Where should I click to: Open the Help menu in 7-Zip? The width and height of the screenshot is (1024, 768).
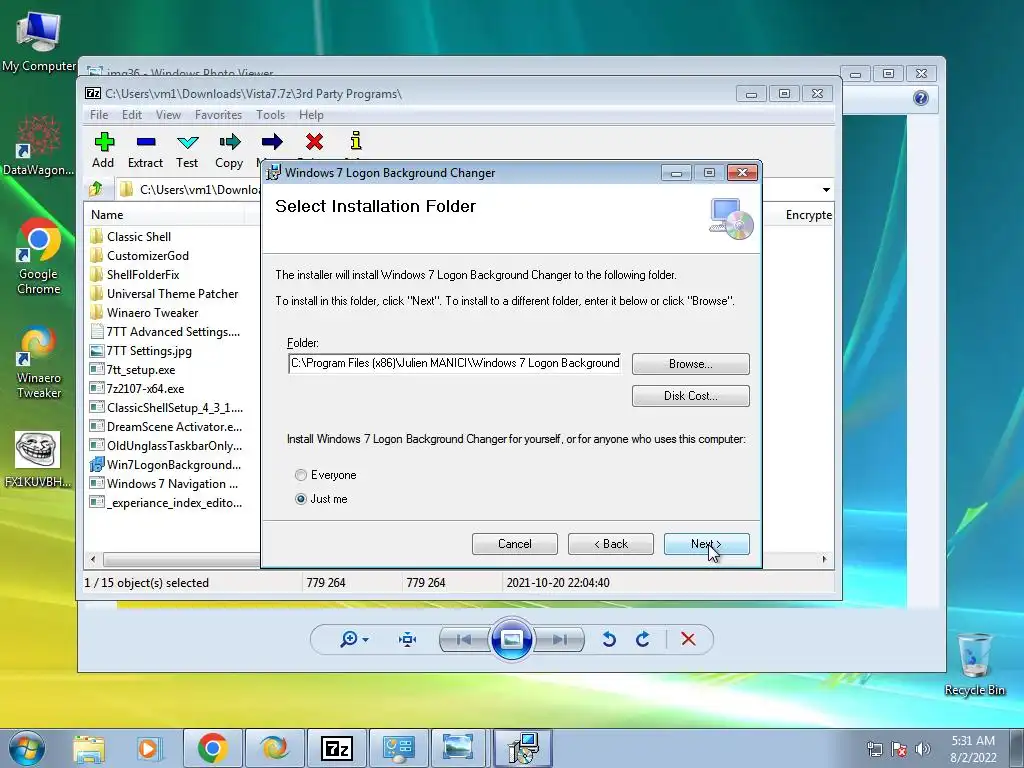tap(312, 115)
